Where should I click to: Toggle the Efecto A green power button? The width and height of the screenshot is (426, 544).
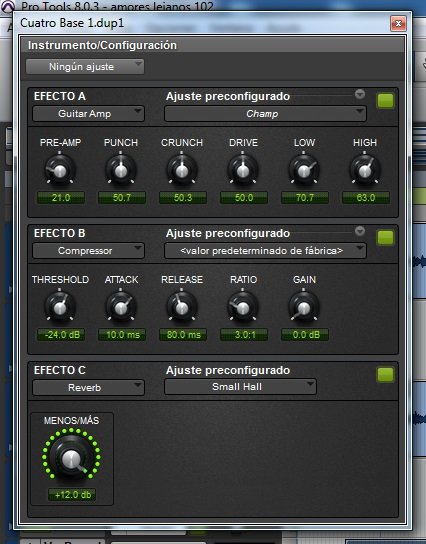(x=385, y=101)
